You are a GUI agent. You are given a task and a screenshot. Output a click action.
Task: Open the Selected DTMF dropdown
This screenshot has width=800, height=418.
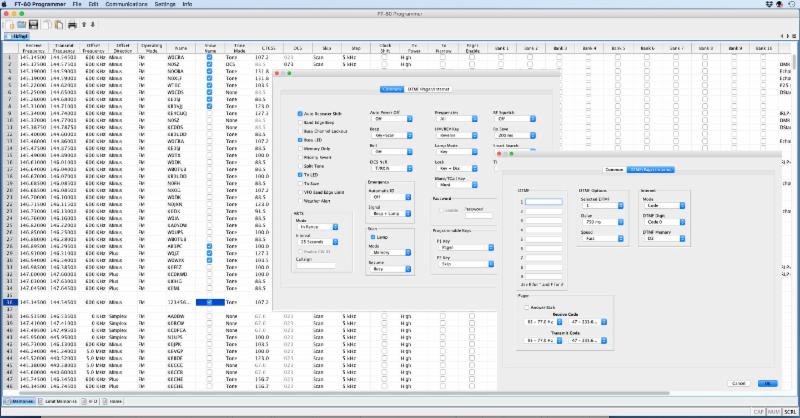602,205
